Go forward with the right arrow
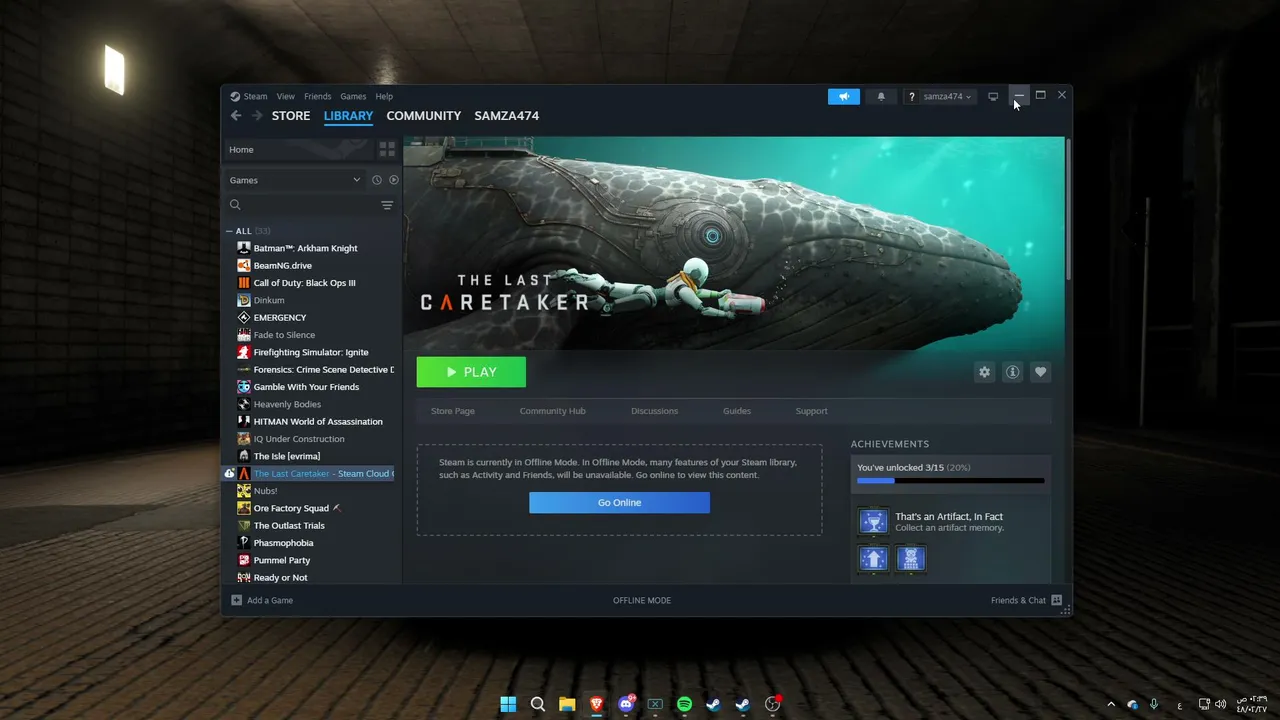 coord(257,116)
